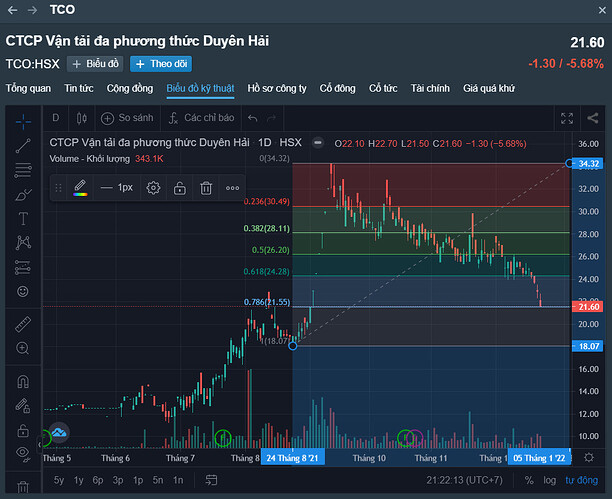
Task: Toggle the magnet snap mode
Action: (23, 383)
